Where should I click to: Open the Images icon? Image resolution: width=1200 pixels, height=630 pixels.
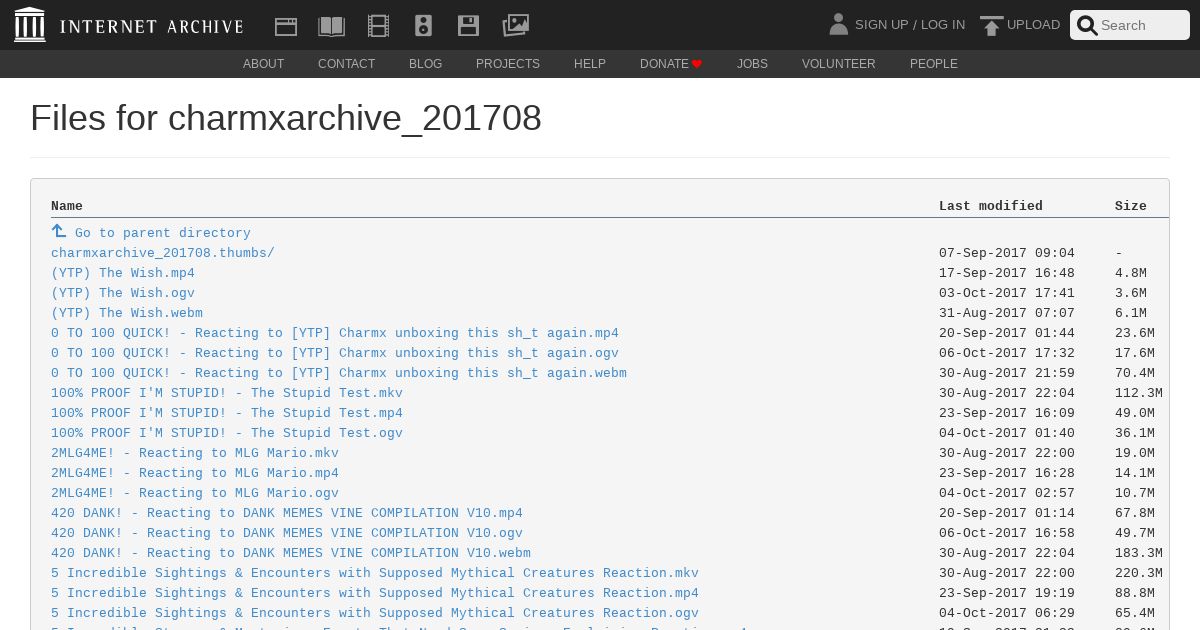pos(515,25)
